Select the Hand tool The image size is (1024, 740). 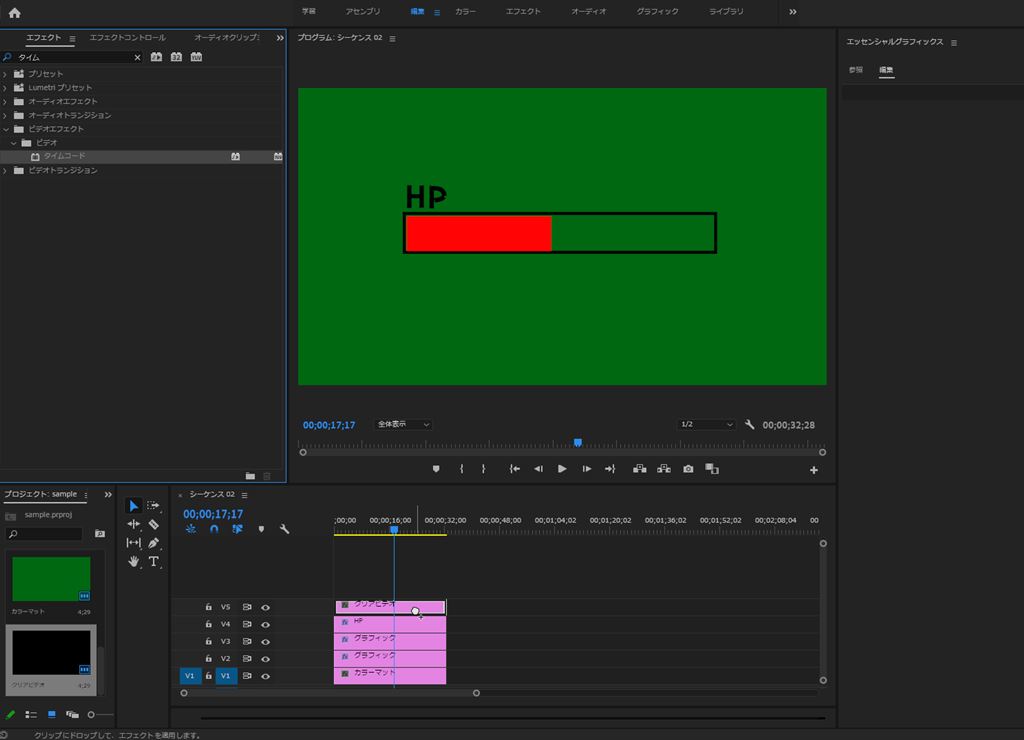[134, 562]
